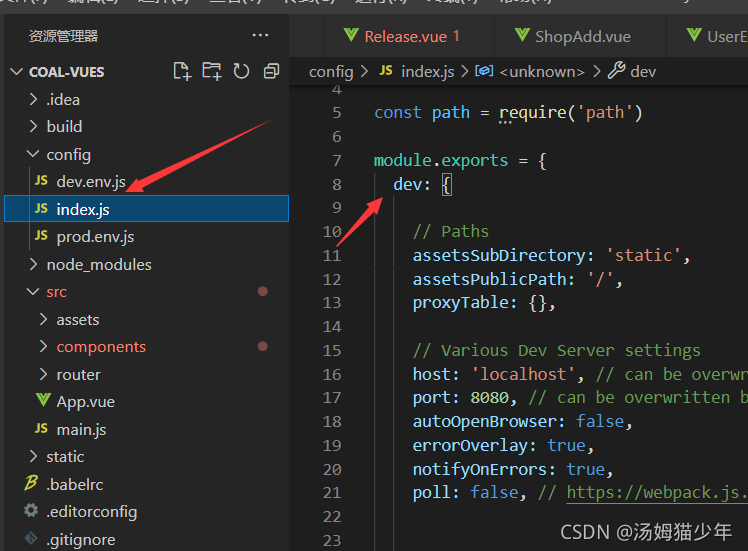Click the Vue icon beside App.vue

43,400
